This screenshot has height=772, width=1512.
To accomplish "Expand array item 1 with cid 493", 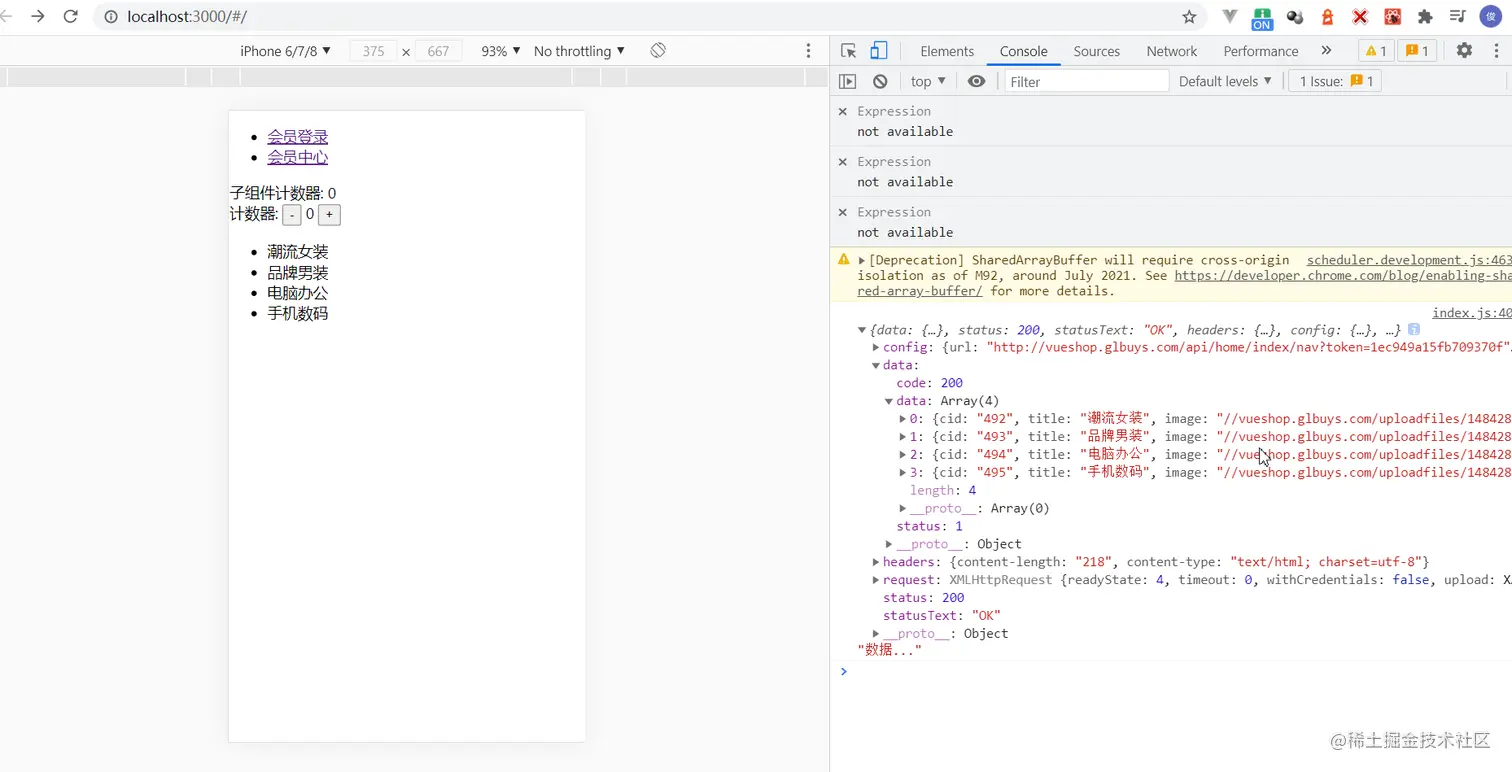I will click(x=903, y=437).
